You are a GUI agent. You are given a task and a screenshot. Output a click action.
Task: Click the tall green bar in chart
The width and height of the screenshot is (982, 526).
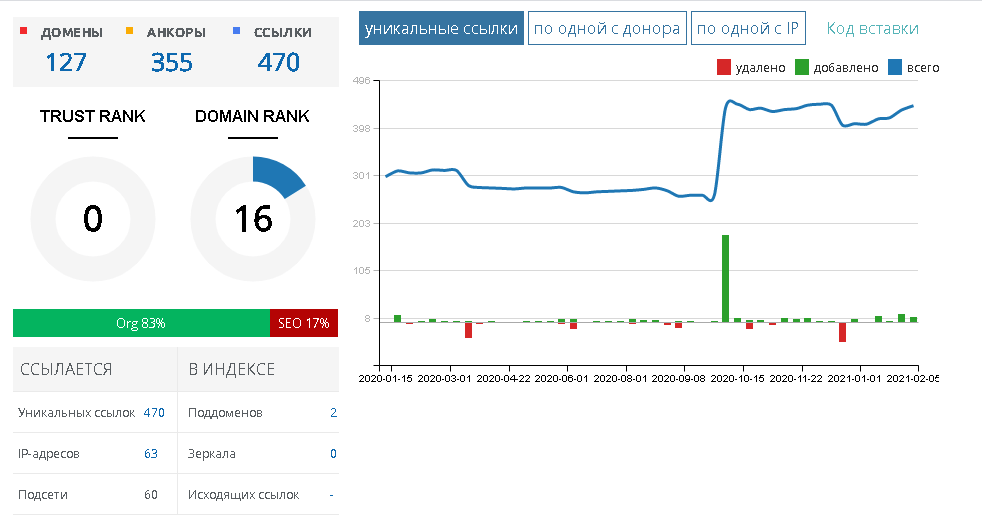point(725,278)
